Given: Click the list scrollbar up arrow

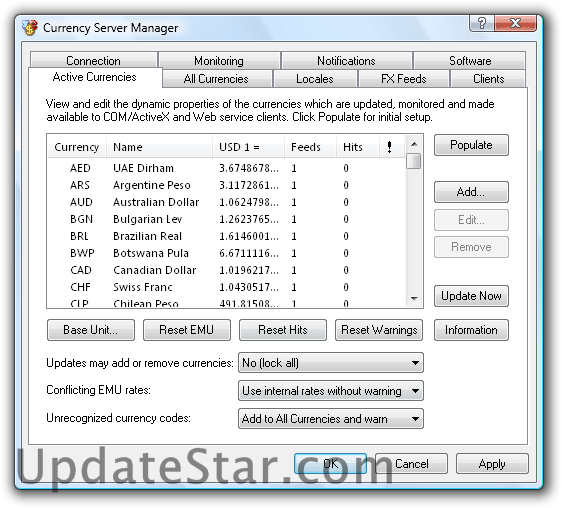Looking at the screenshot, I should click(414, 144).
